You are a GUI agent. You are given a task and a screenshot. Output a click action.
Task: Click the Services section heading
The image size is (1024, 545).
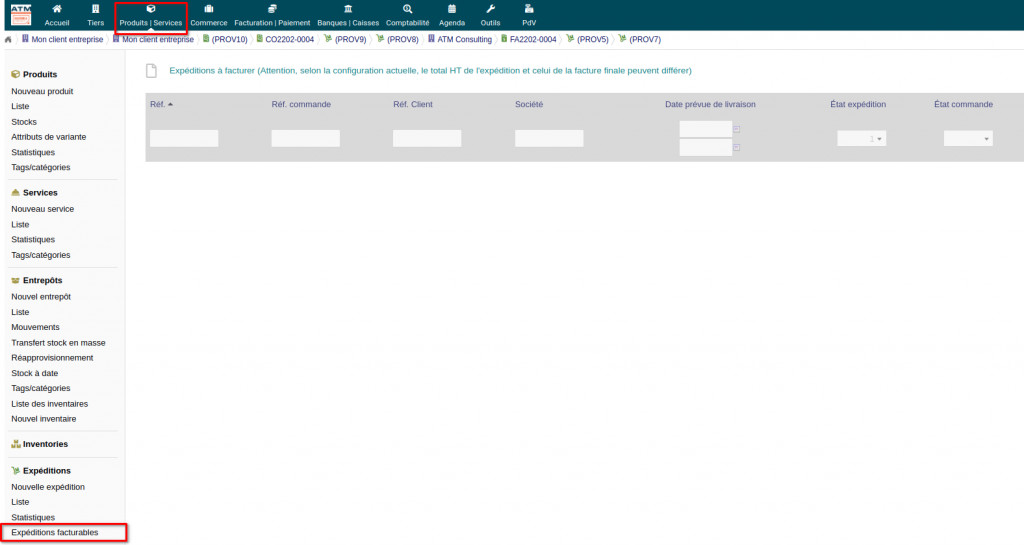click(40, 193)
